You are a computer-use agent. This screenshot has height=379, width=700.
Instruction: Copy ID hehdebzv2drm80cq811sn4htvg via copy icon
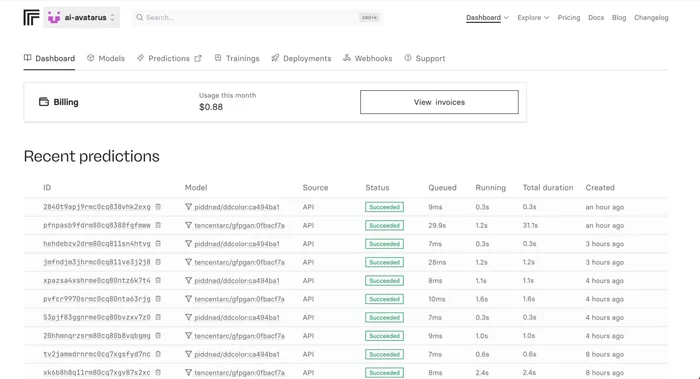158,243
